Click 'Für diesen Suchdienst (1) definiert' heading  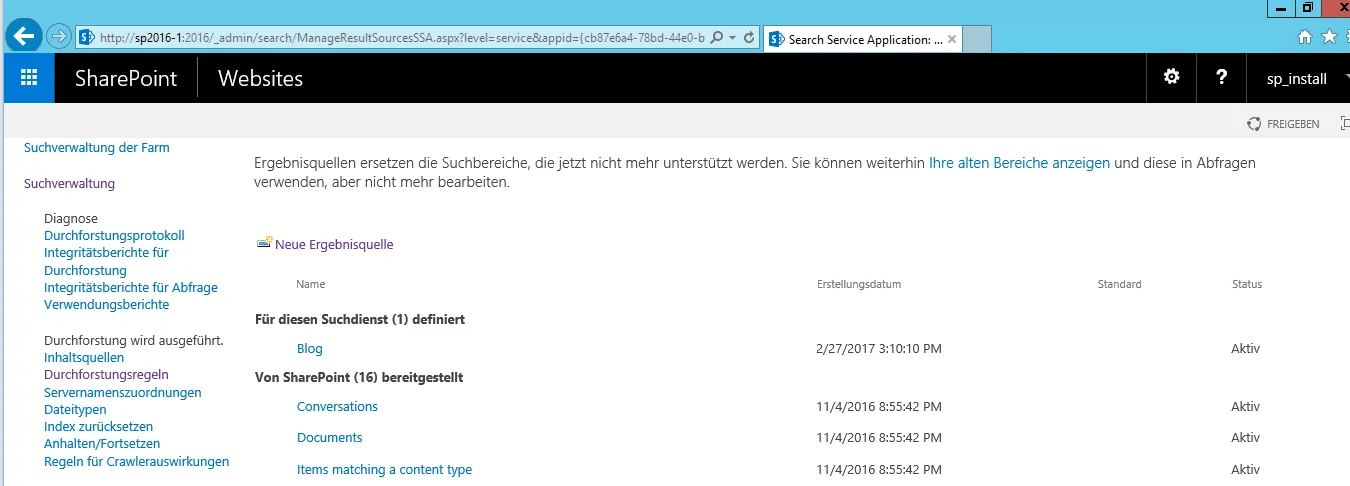pos(360,319)
